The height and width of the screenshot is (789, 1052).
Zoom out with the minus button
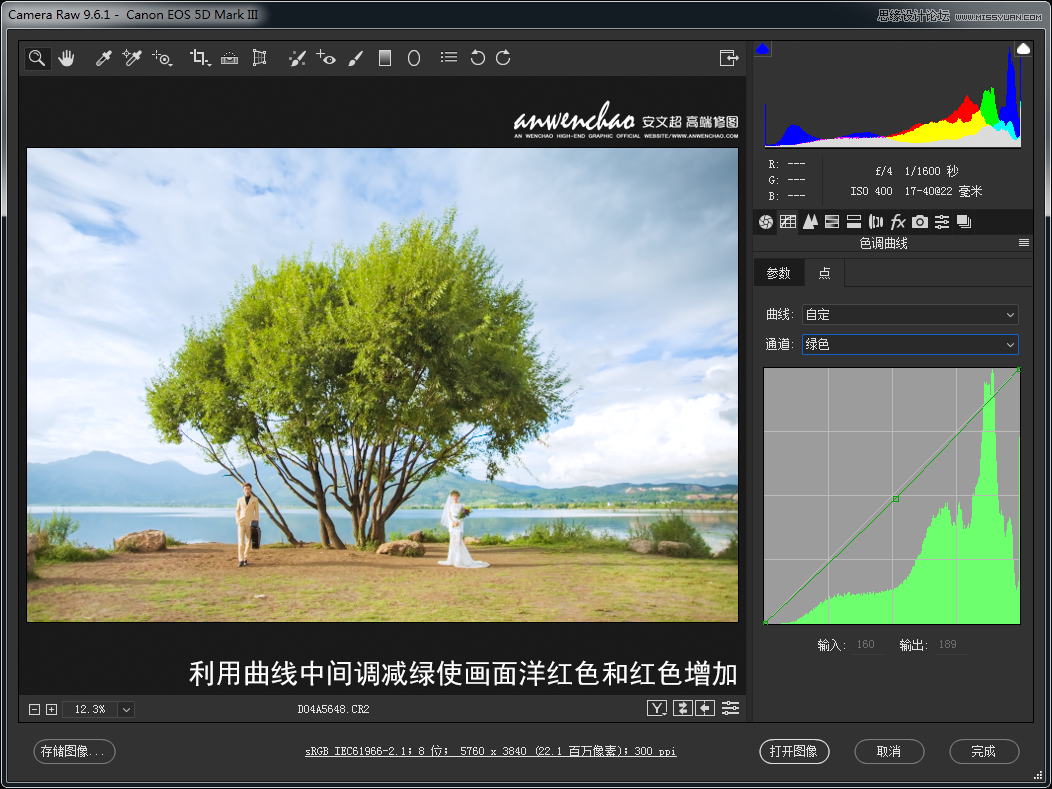point(34,709)
